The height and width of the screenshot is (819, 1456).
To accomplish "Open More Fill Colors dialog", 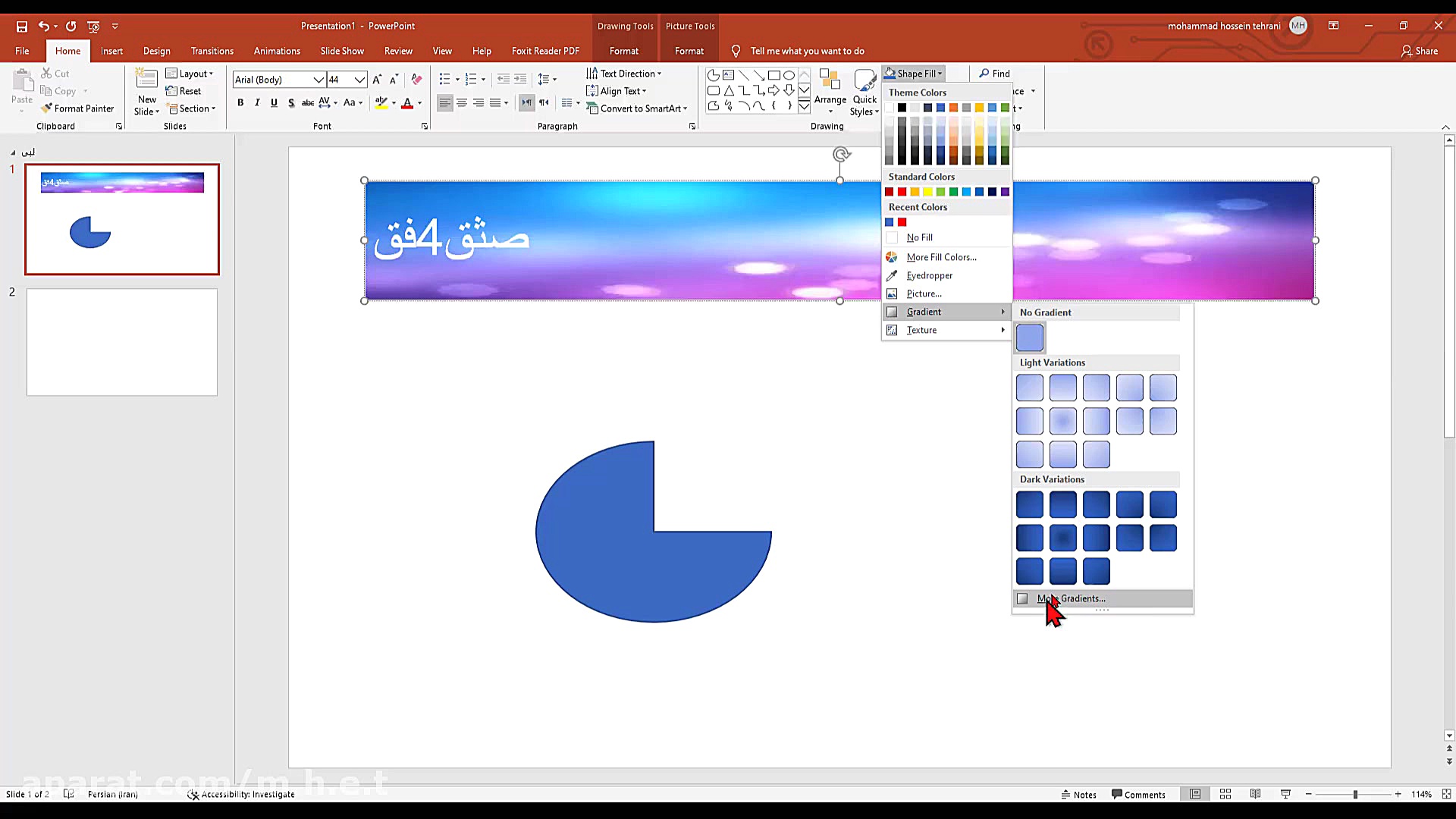I will tap(940, 256).
